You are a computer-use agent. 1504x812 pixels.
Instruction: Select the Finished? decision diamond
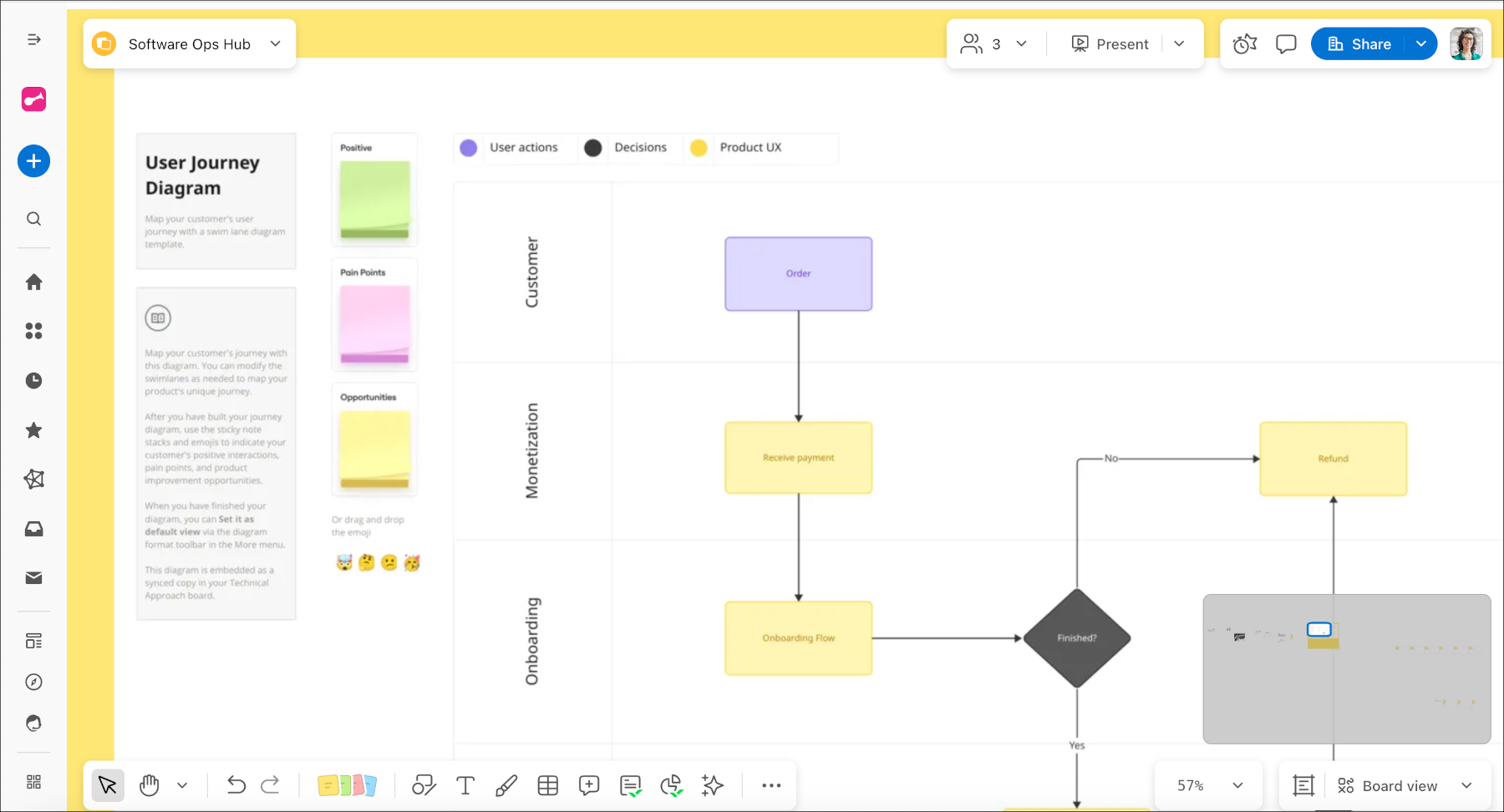[1076, 638]
